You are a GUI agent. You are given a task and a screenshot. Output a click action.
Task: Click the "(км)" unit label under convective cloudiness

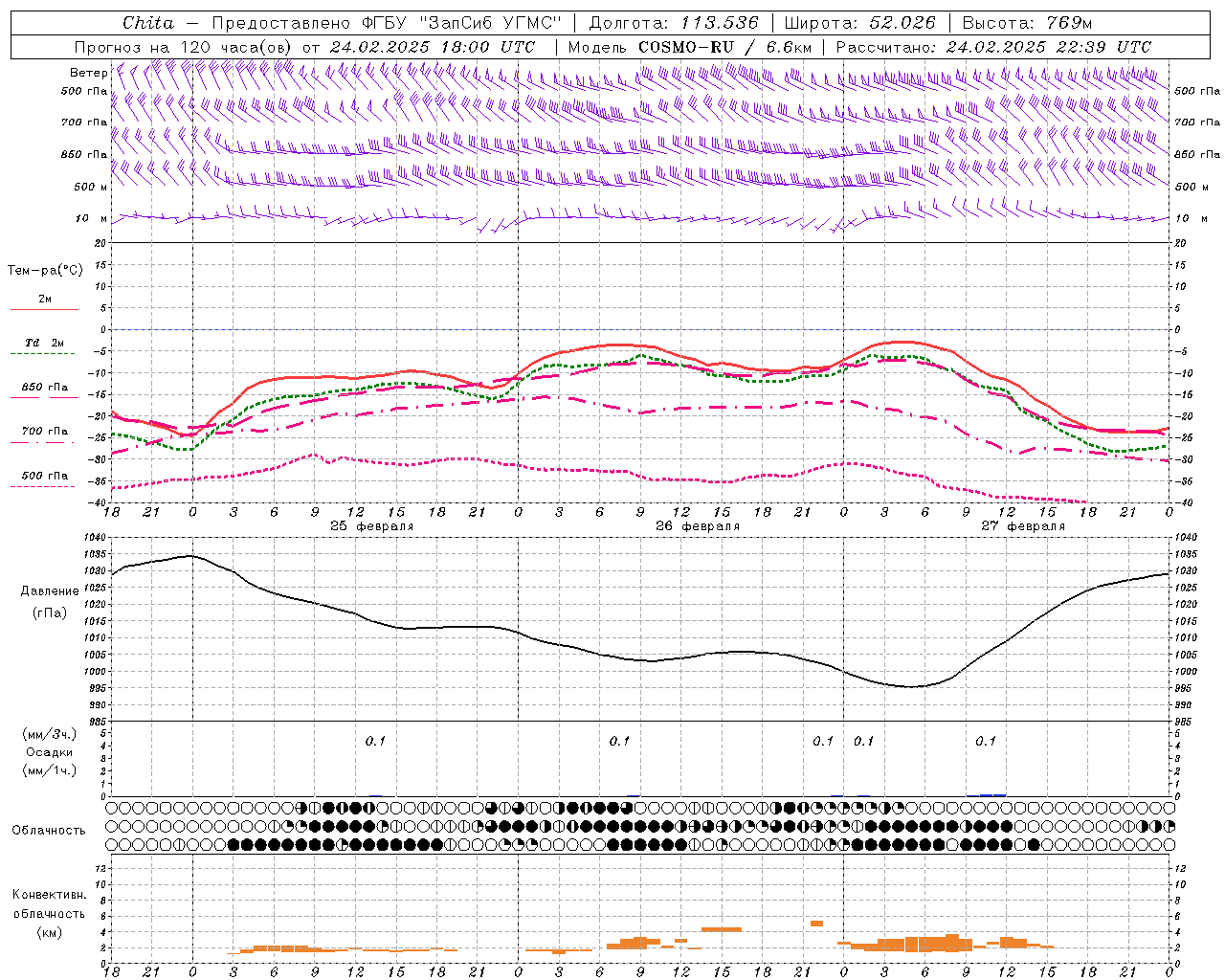point(49,932)
